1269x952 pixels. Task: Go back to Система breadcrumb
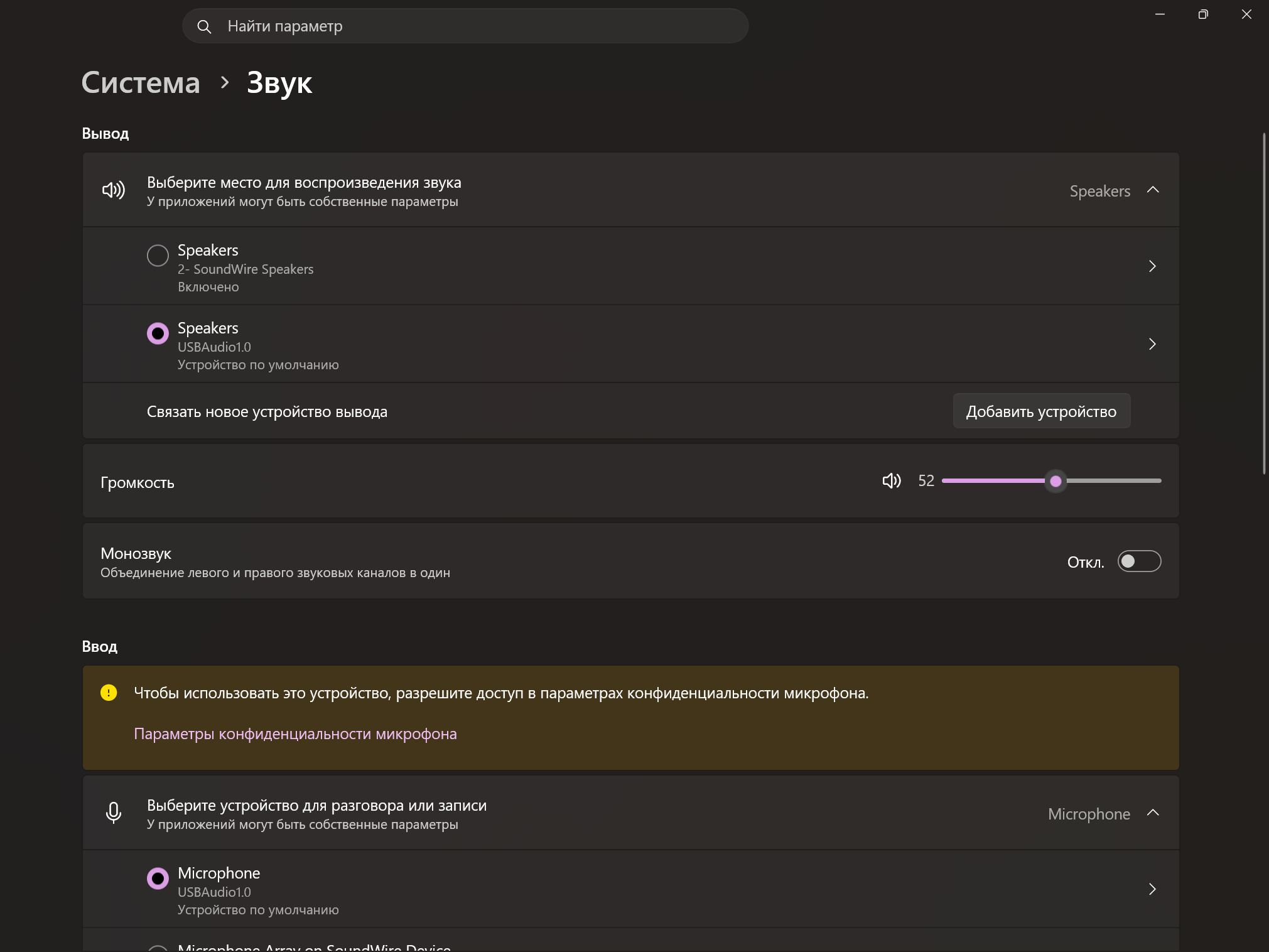tap(141, 83)
